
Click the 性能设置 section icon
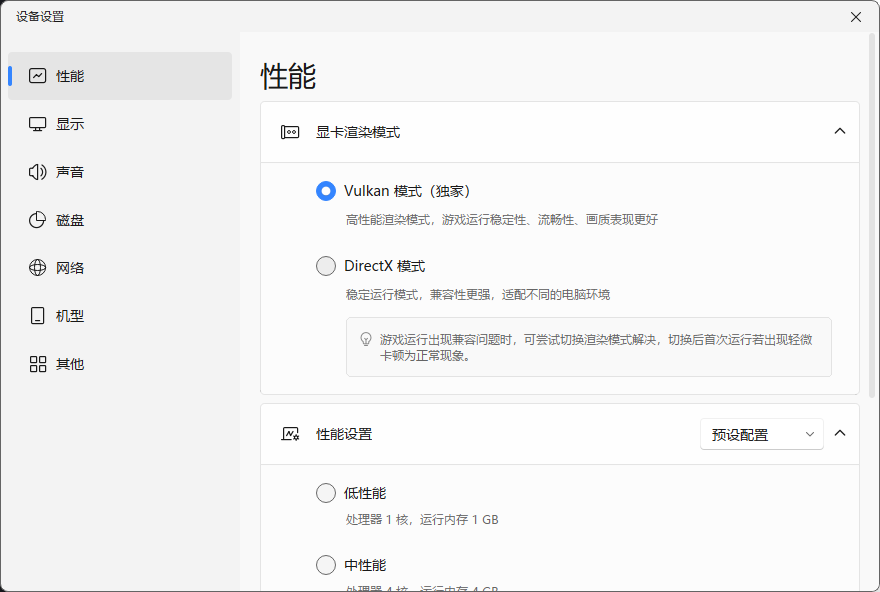[287, 433]
